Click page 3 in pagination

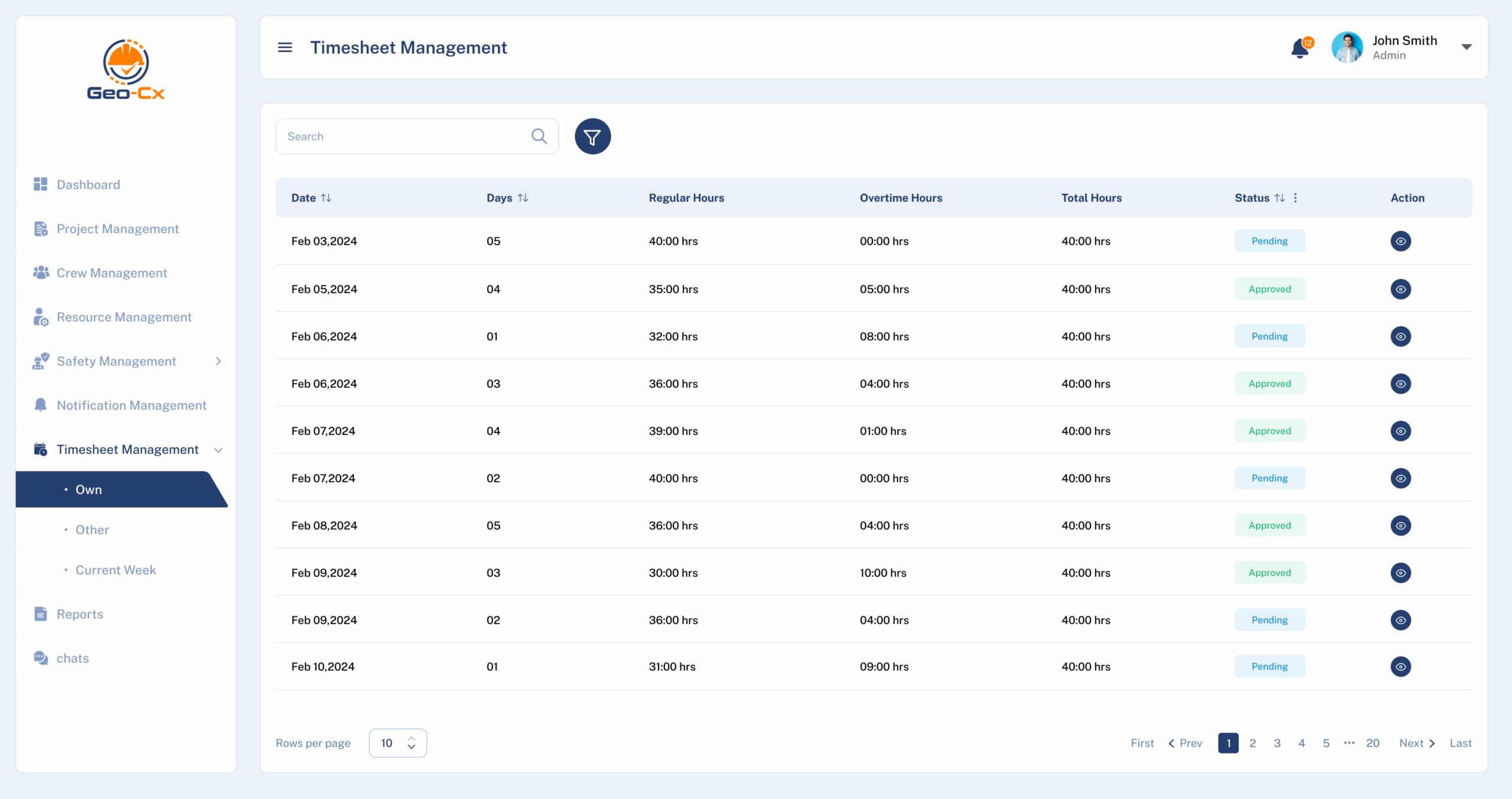point(1277,743)
